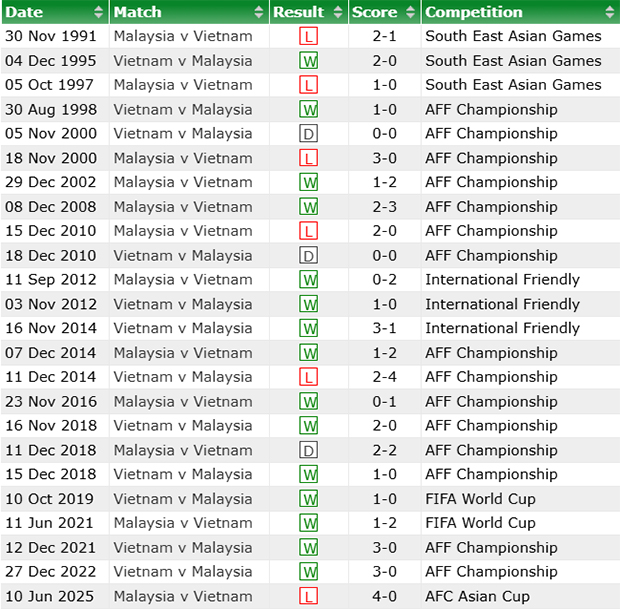Click the W result badge for 04 Dec 1995
This screenshot has height=609, width=620.
point(308,61)
